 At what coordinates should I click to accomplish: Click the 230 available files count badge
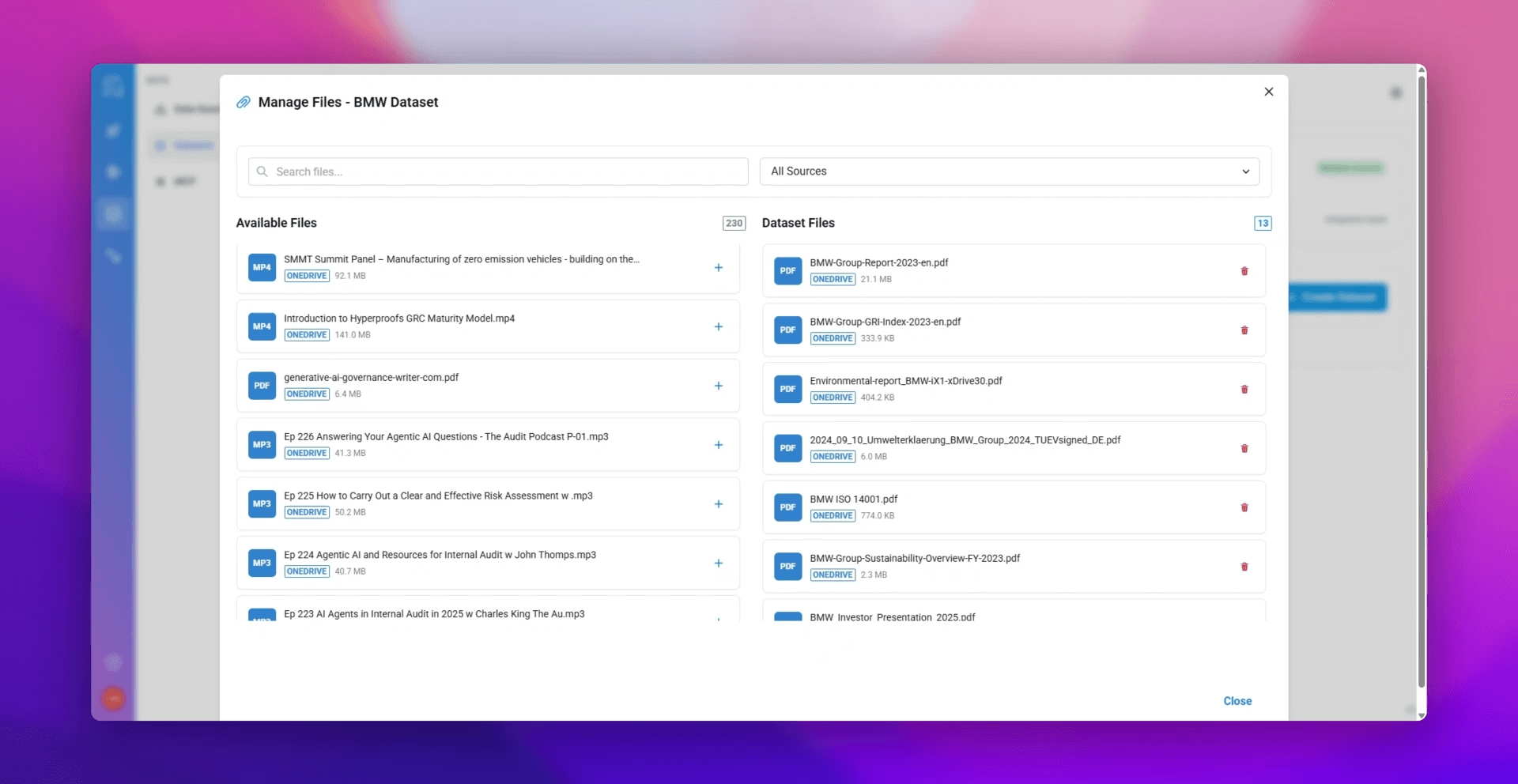click(734, 224)
